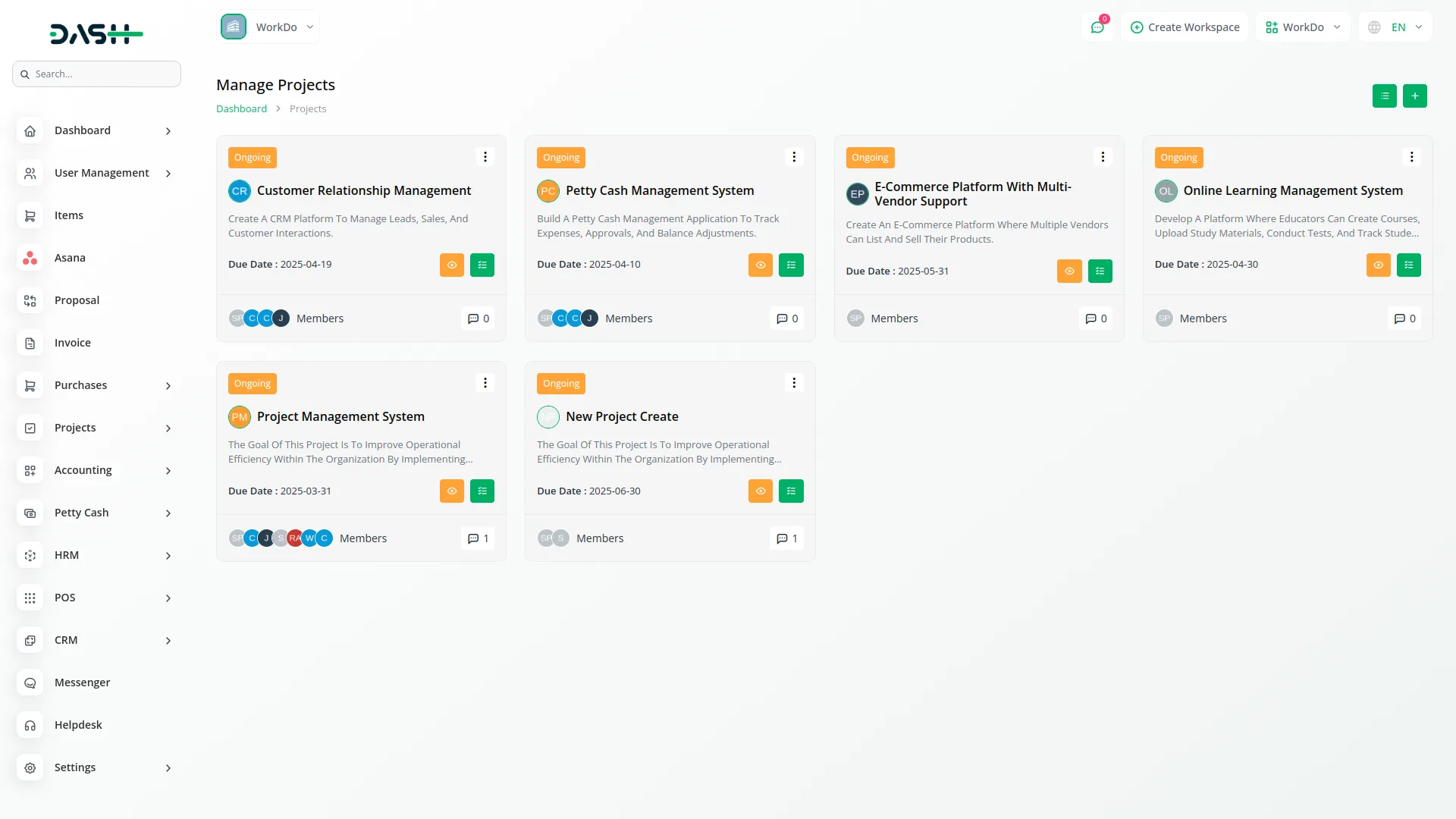Click member avatars on New Project Create card

coord(552,538)
